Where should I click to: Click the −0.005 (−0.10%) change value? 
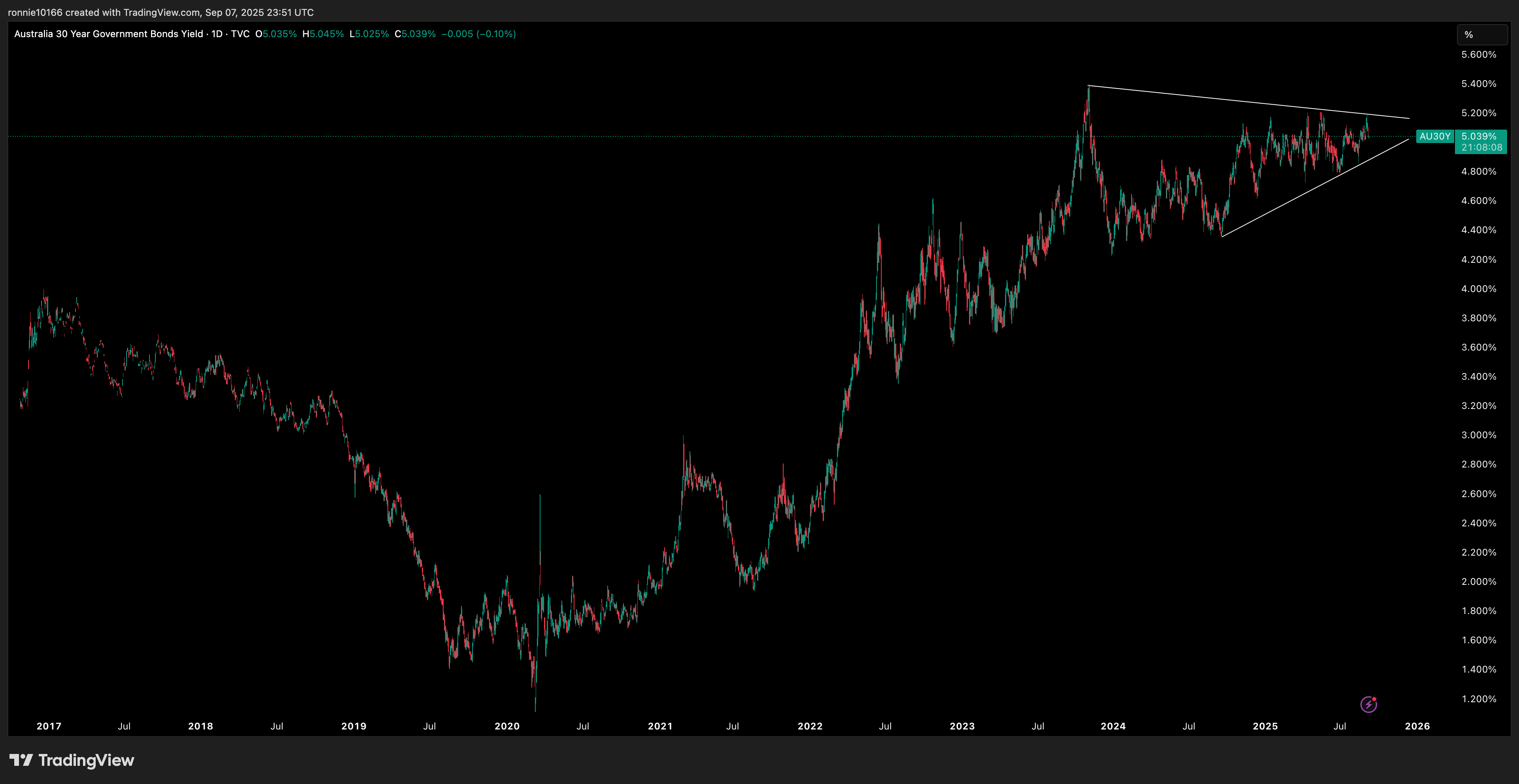click(478, 34)
